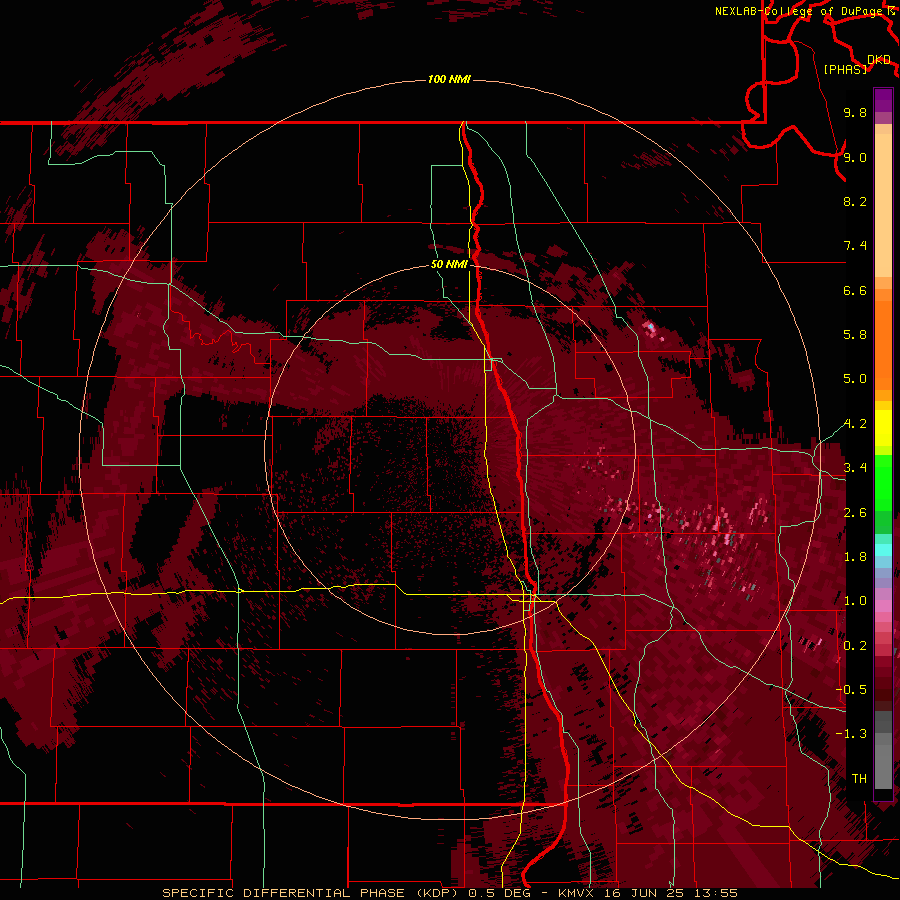Click the 3.4 value on the color scale
This screenshot has width=900, height=900.
tap(855, 468)
